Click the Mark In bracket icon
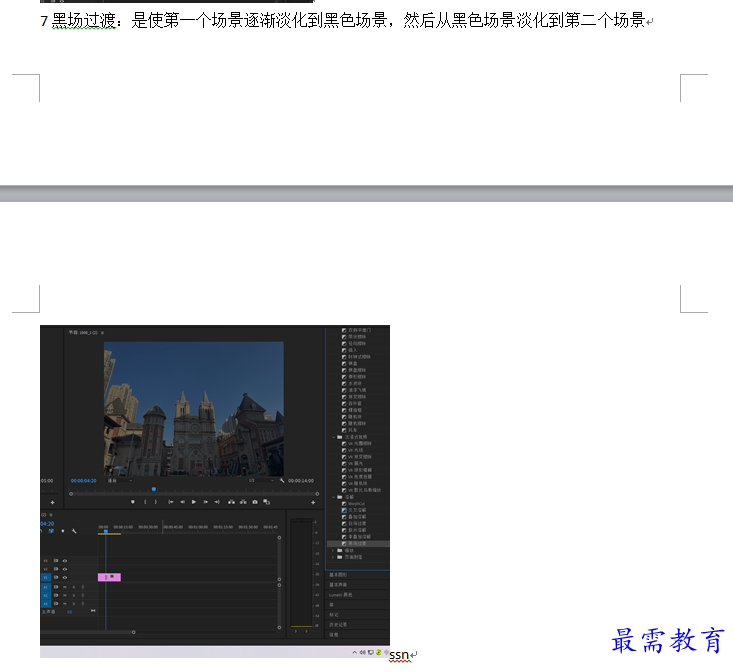Viewport: 733px width, 672px height. tap(145, 502)
